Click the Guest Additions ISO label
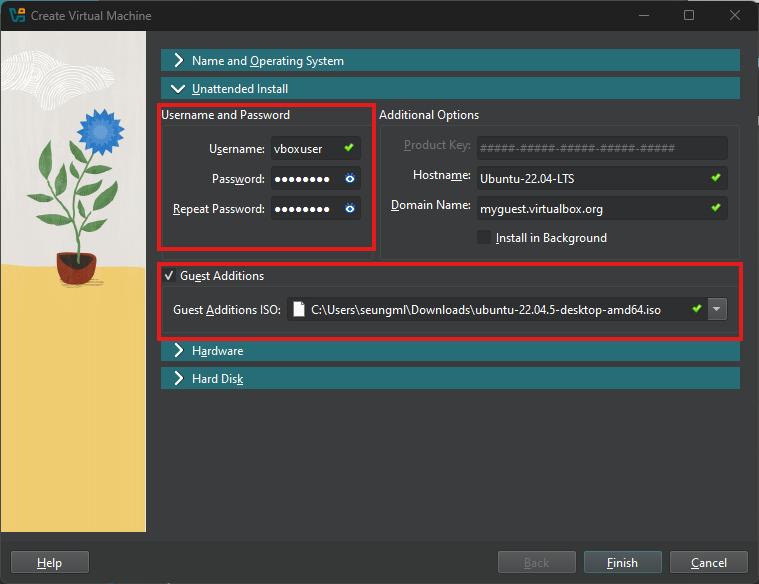Screen dimensions: 759x584 point(227,309)
